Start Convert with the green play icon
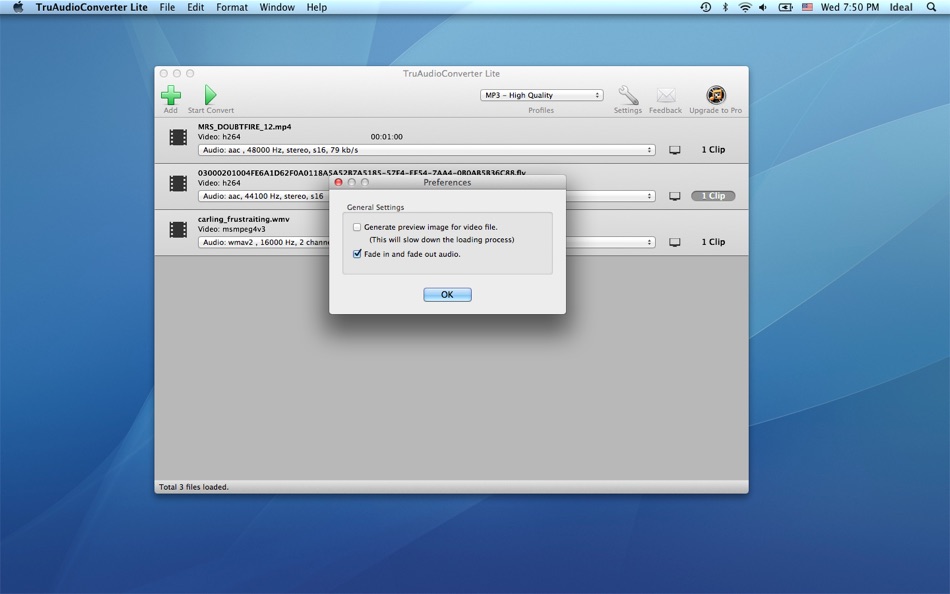Image resolution: width=950 pixels, height=594 pixels. (210, 95)
